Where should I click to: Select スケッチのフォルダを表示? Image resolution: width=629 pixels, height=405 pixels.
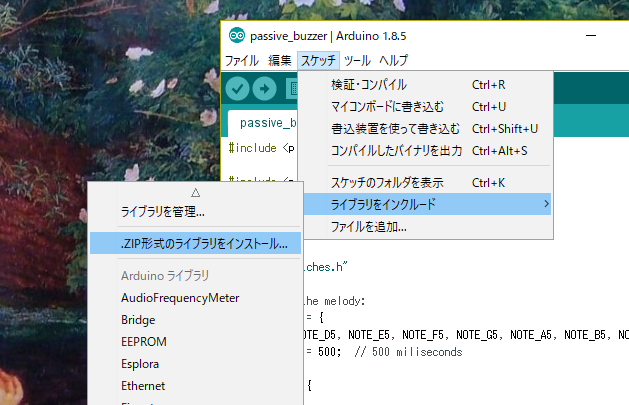(427, 183)
